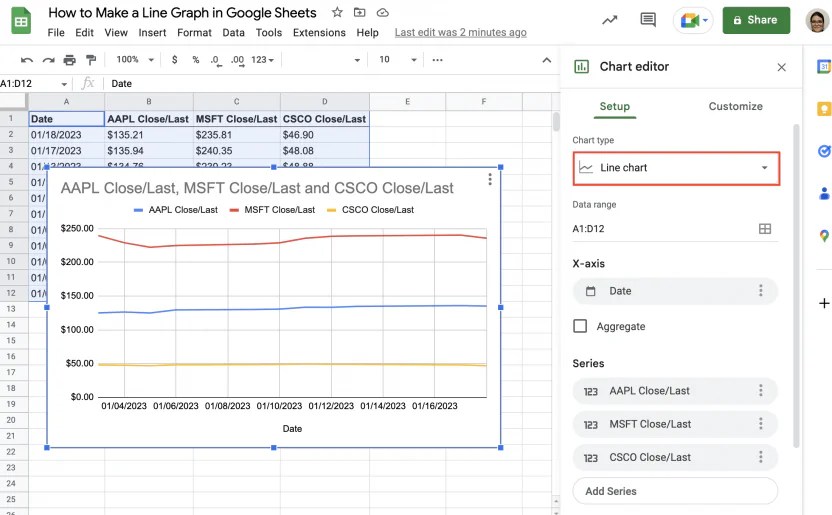Open the zoom 100% dropdown
This screenshot has height=515, width=832.
pyautogui.click(x=135, y=59)
